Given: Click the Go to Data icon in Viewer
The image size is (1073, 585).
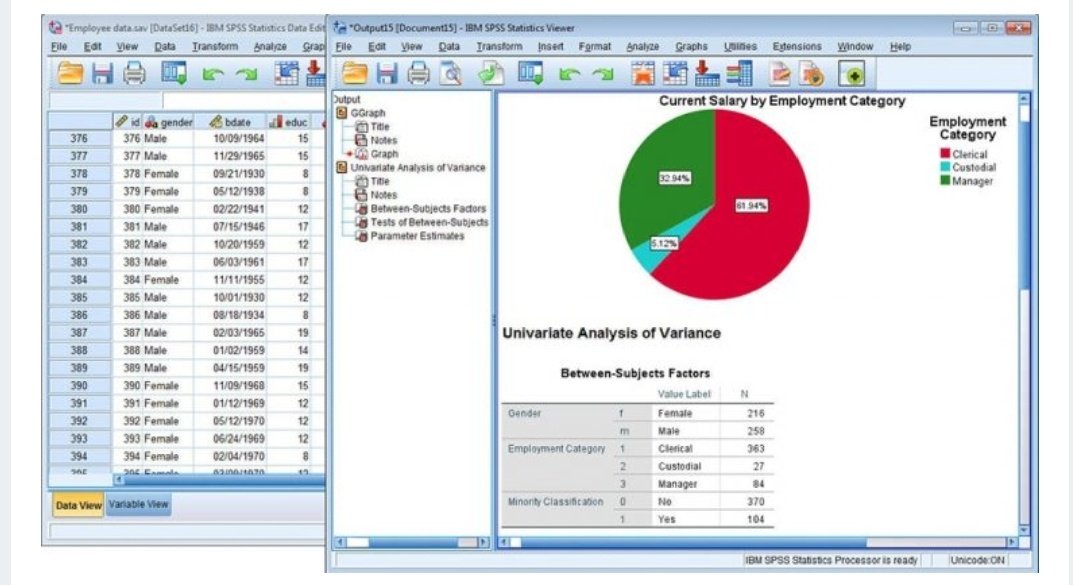Looking at the screenshot, I should [643, 73].
